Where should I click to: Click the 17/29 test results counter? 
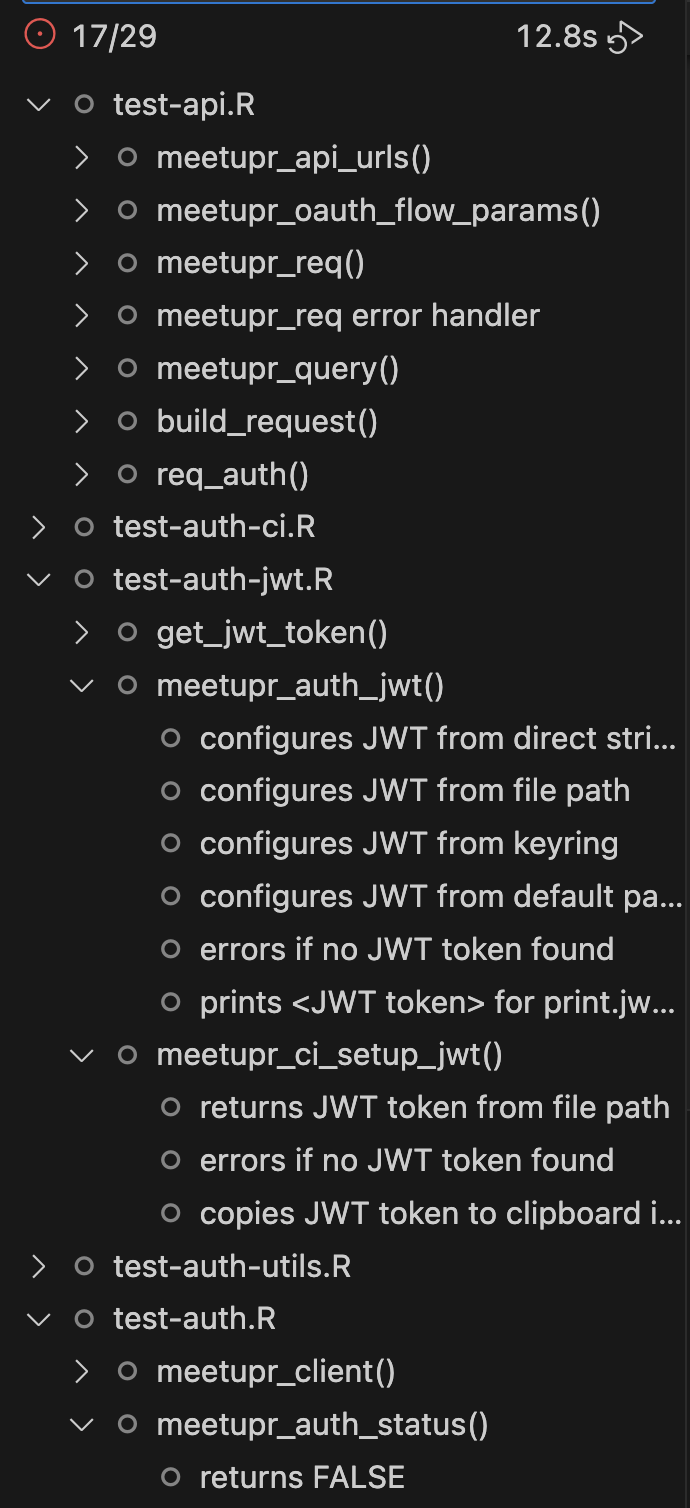pyautogui.click(x=114, y=37)
